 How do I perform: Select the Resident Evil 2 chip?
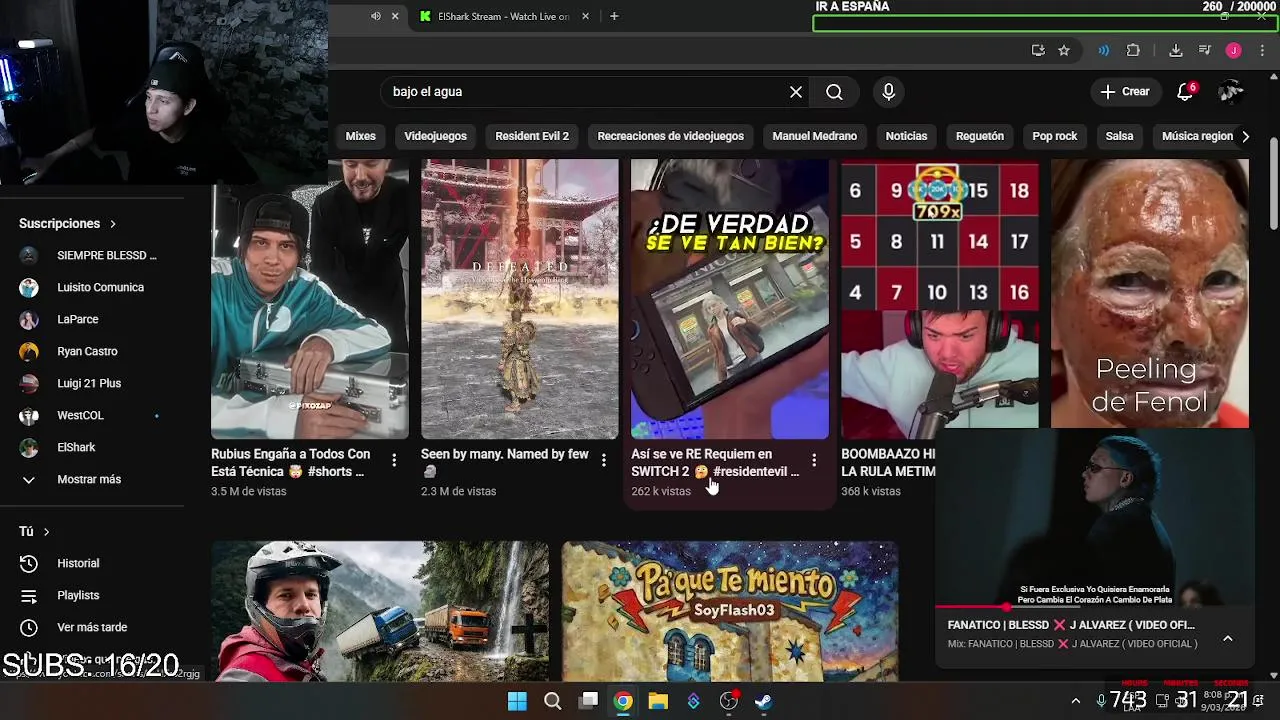(532, 136)
